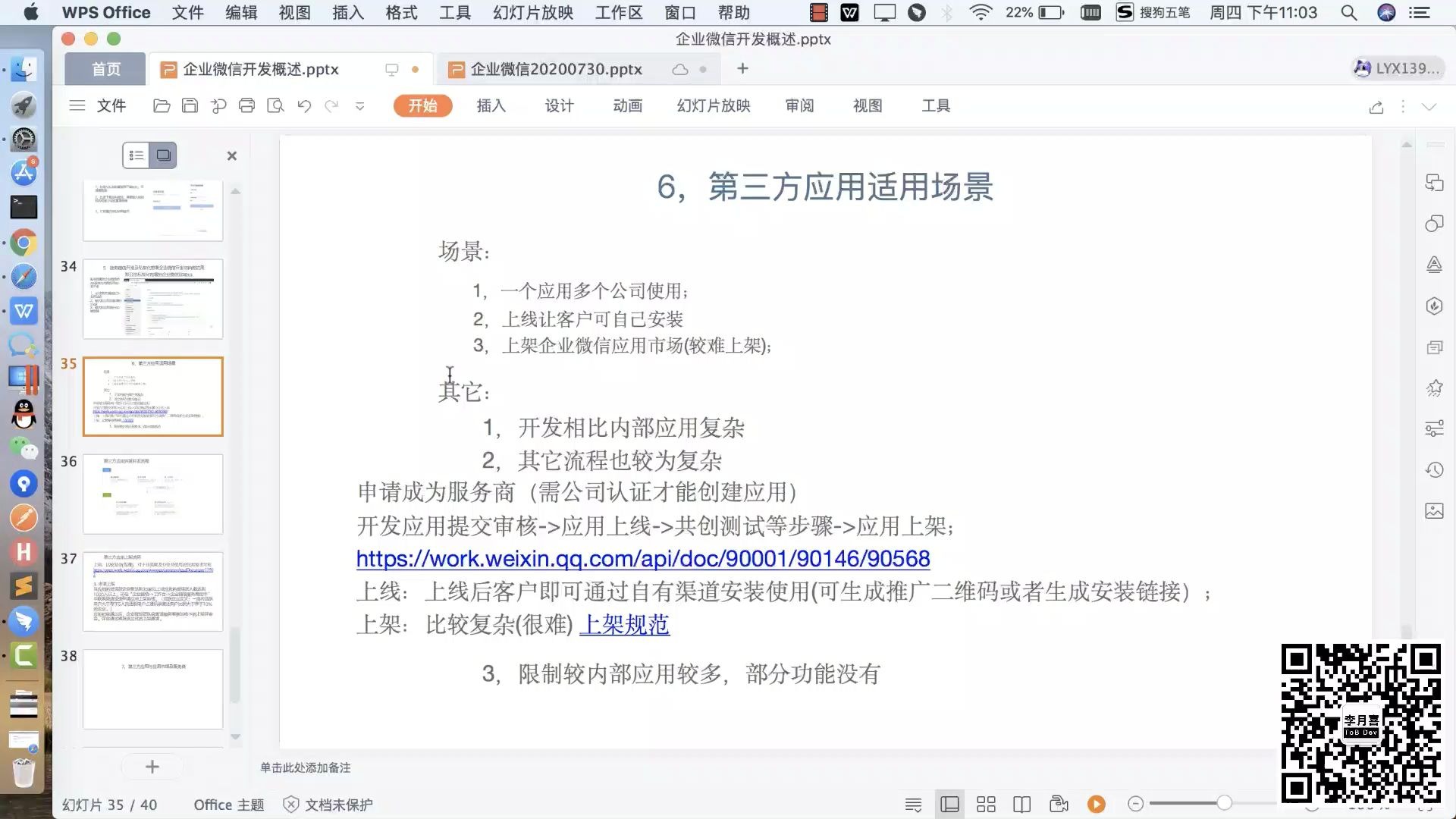The width and height of the screenshot is (1456, 819).
Task: Switch to reading view icon
Action: 1022,804
